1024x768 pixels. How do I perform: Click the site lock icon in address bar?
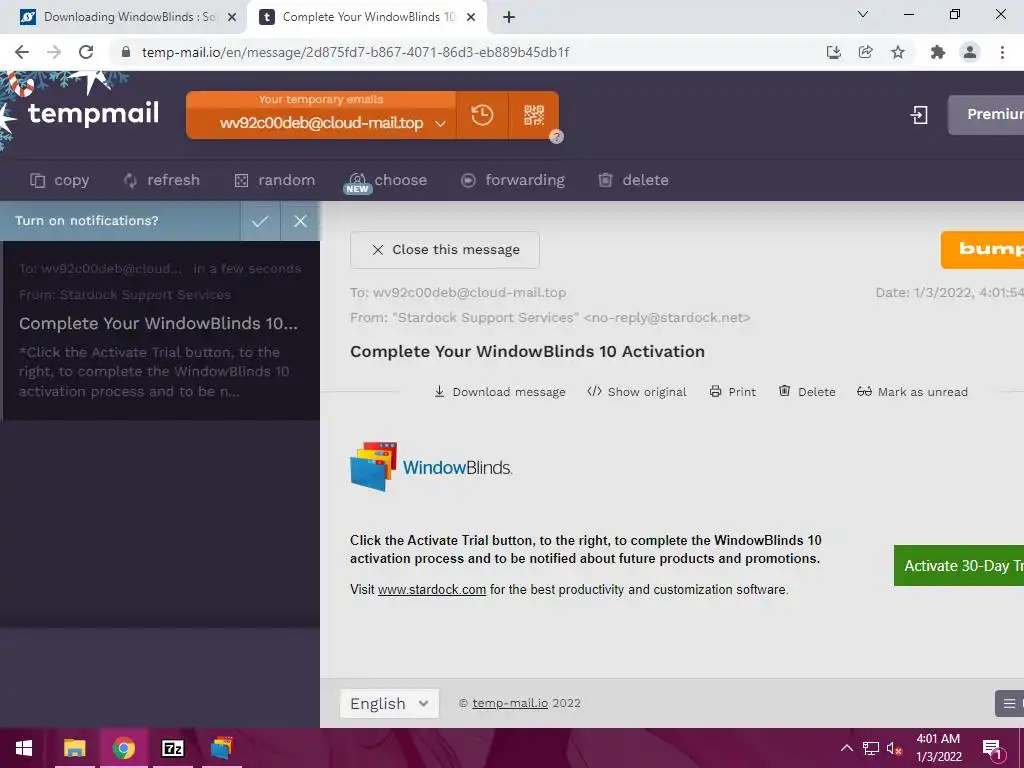click(126, 52)
